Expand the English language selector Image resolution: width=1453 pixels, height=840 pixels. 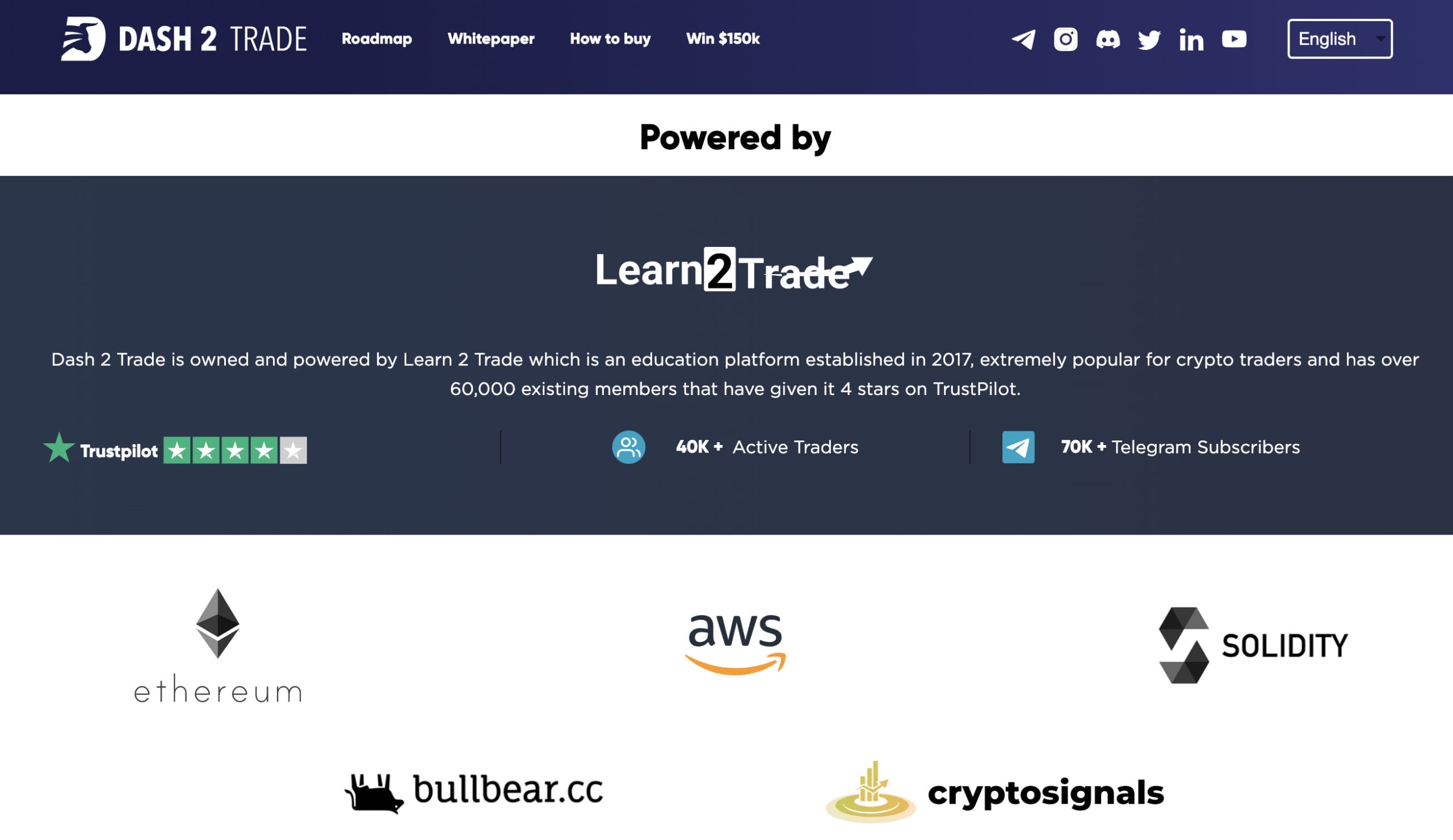pyautogui.click(x=1339, y=38)
